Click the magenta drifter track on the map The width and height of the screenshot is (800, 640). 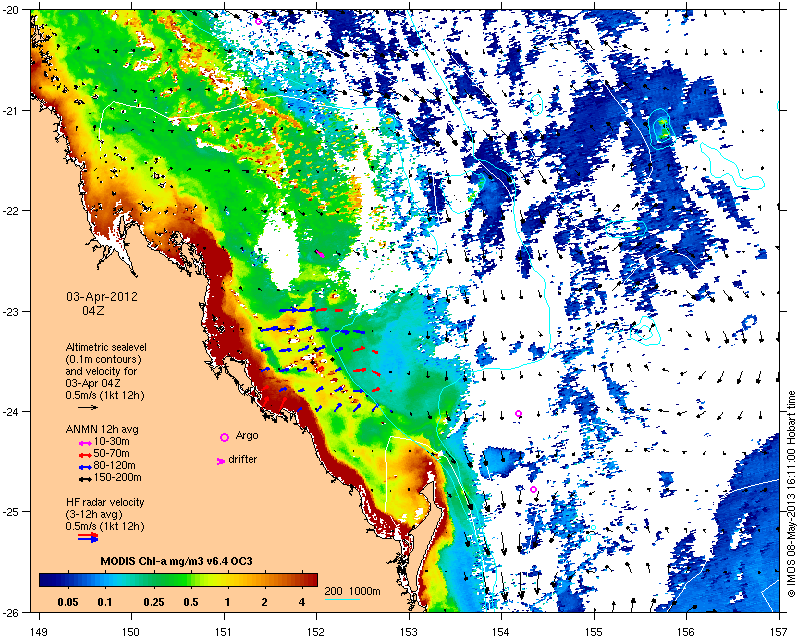tap(320, 253)
